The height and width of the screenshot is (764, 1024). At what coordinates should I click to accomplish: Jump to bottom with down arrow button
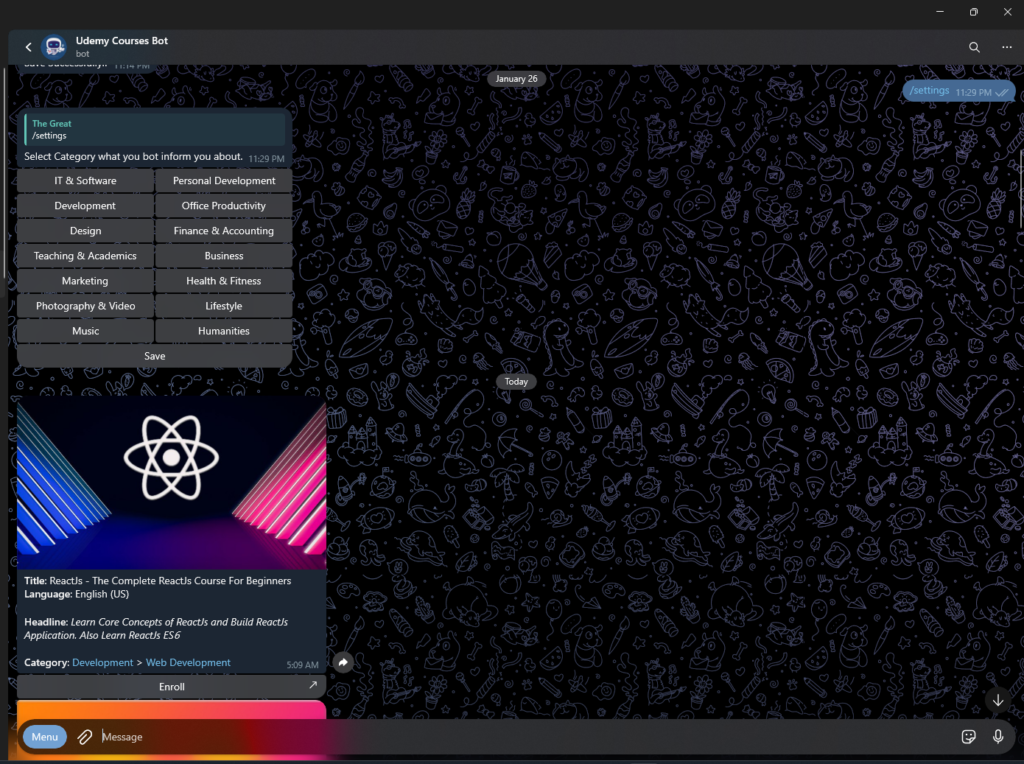997,700
